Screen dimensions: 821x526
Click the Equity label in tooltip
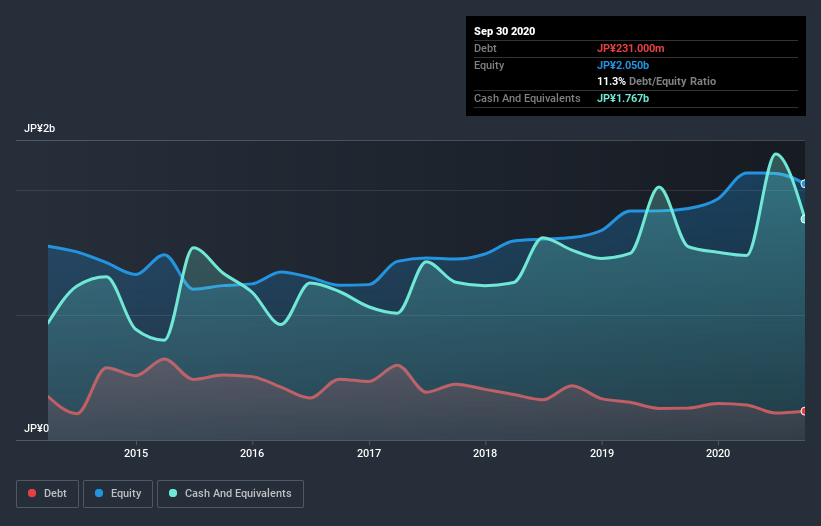point(489,65)
